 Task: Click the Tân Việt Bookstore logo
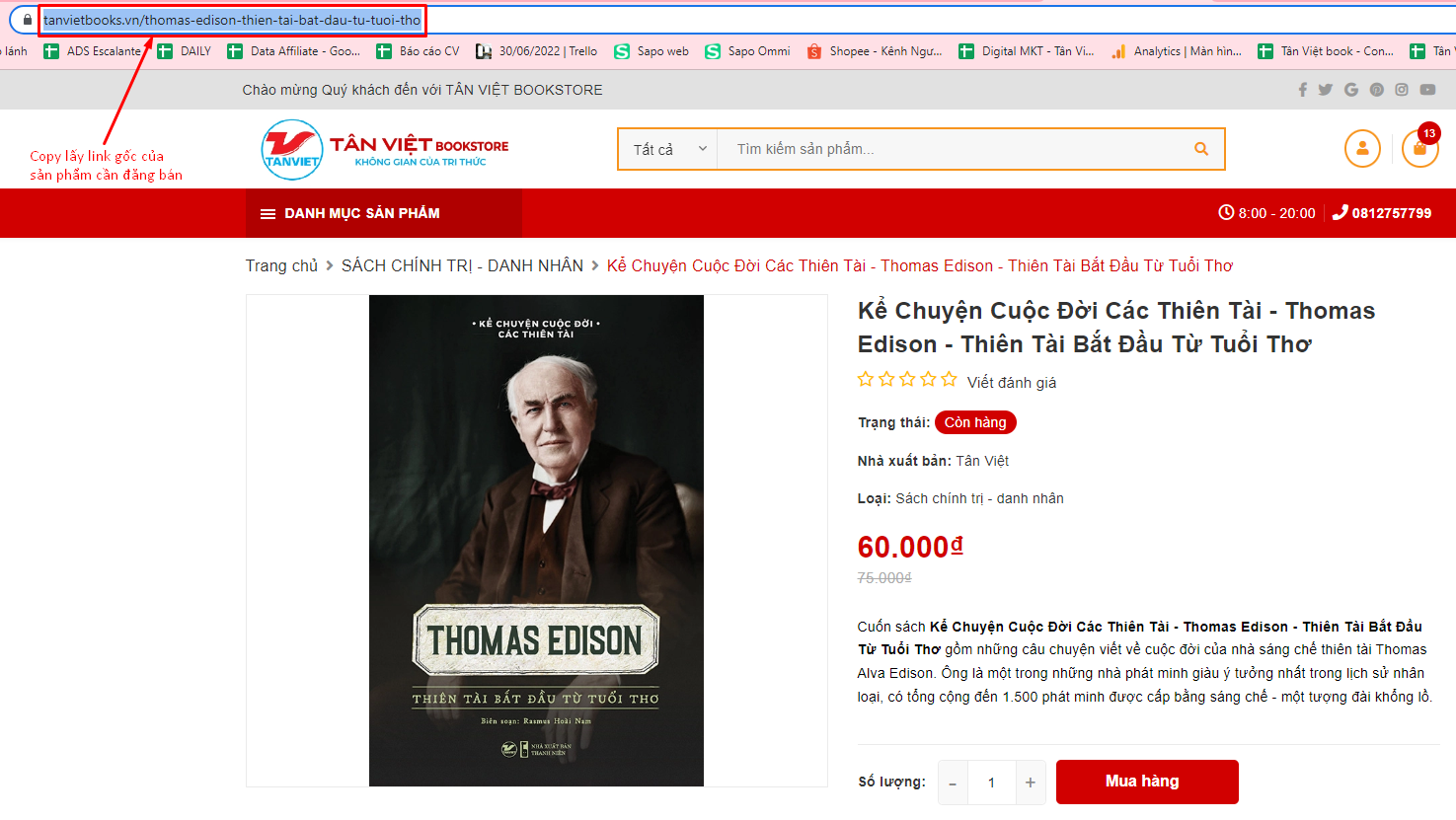tap(385, 150)
